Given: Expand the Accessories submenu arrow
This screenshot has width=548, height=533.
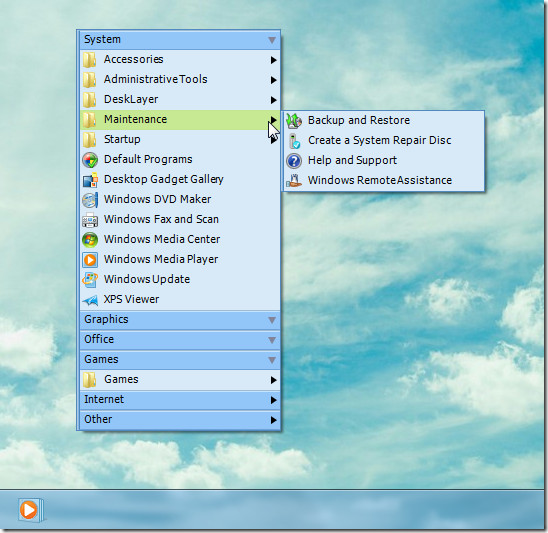Looking at the screenshot, I should click(x=274, y=60).
